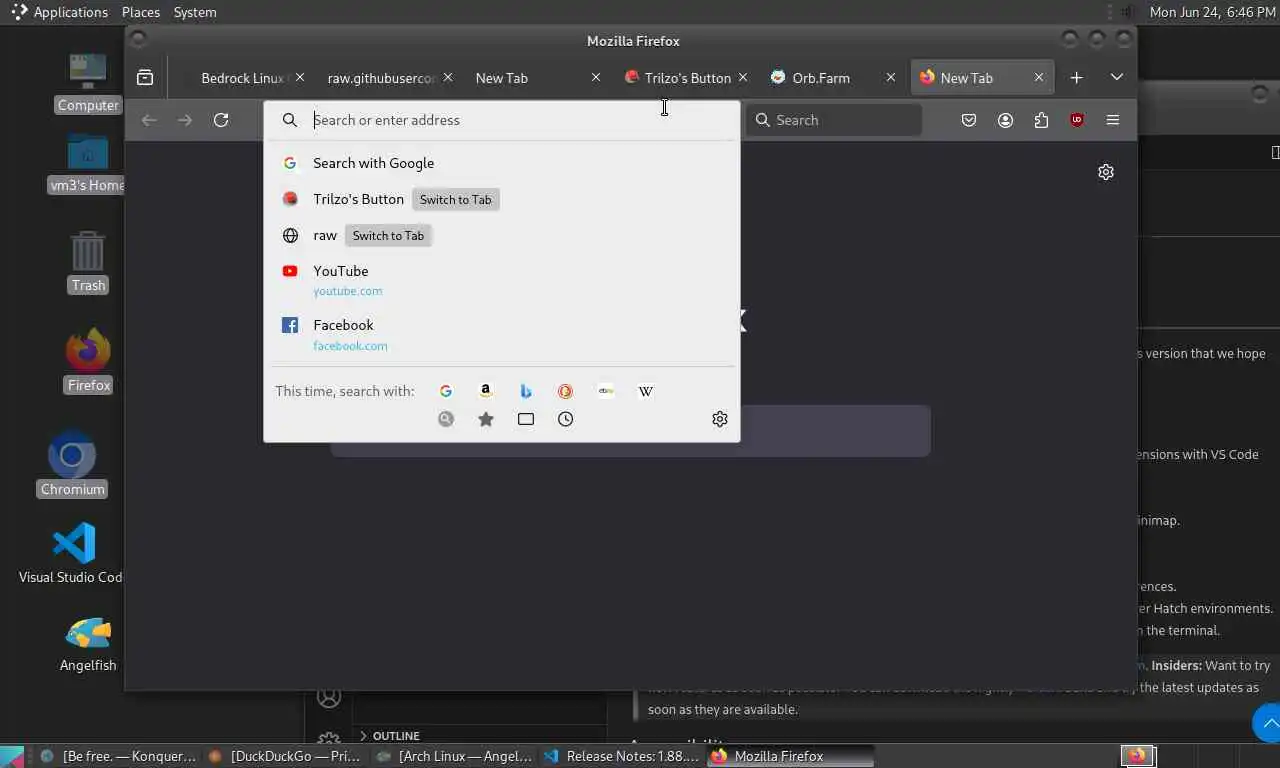Open Firefox account icon

coord(1005,120)
